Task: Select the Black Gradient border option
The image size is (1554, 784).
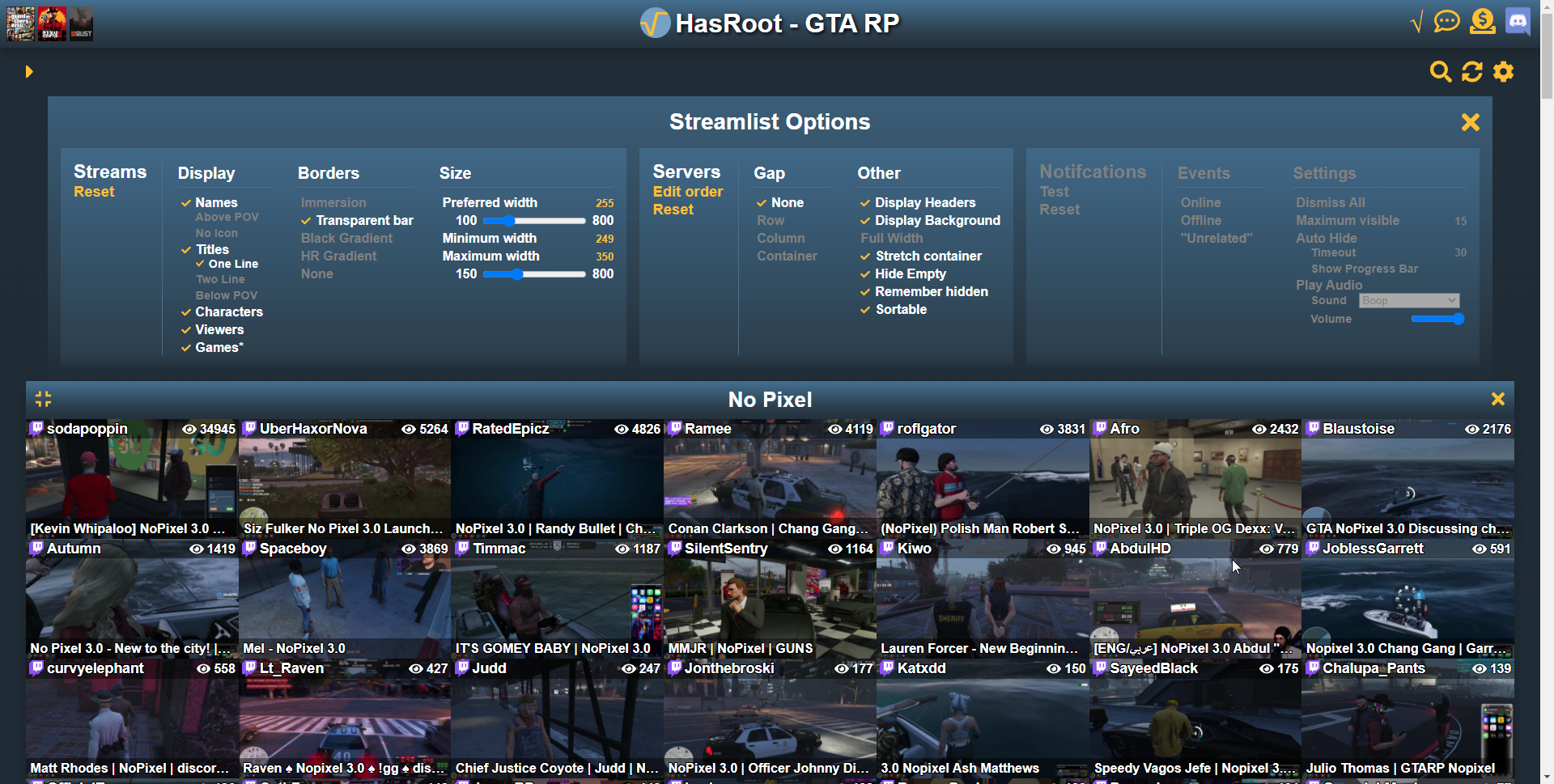Action: 346,239
